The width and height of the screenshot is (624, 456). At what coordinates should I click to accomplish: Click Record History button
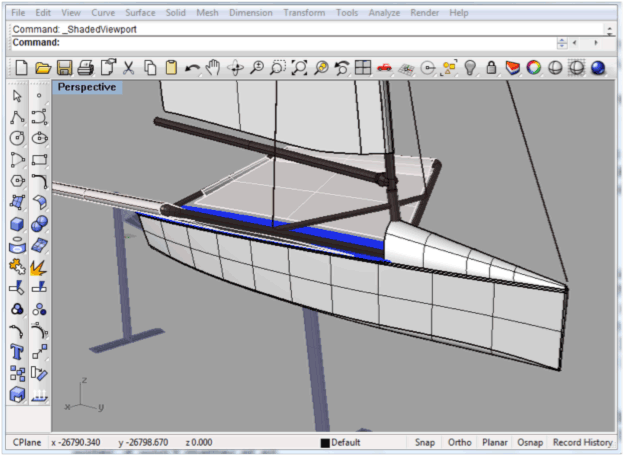tap(582, 442)
